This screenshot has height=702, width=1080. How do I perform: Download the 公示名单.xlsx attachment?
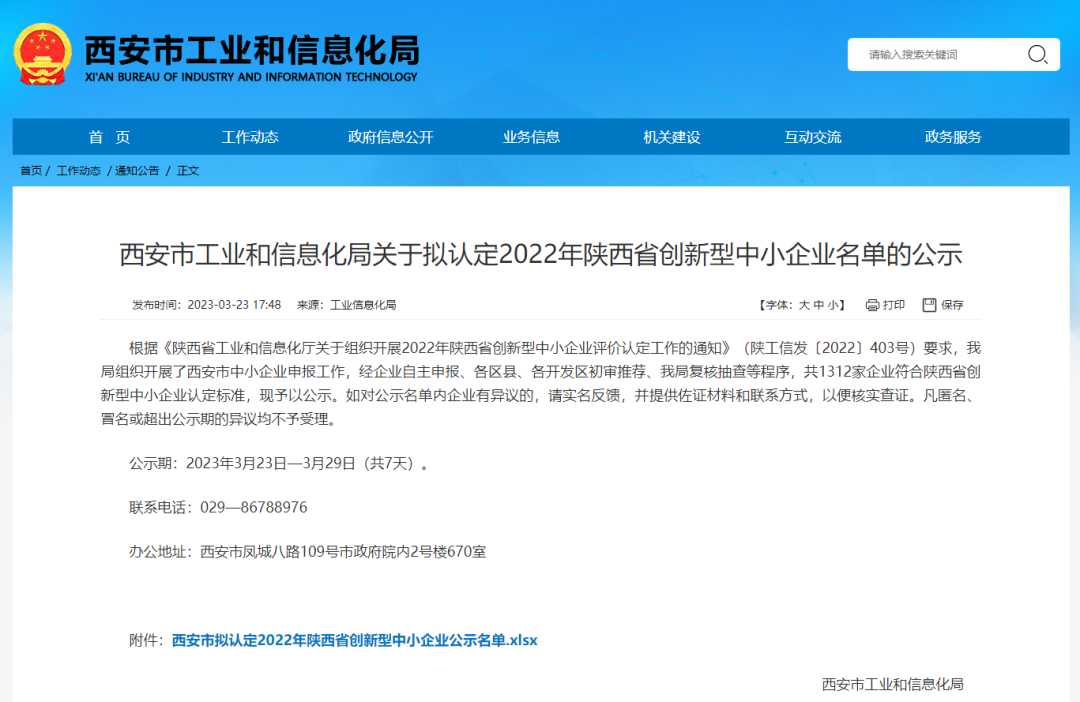click(355, 640)
